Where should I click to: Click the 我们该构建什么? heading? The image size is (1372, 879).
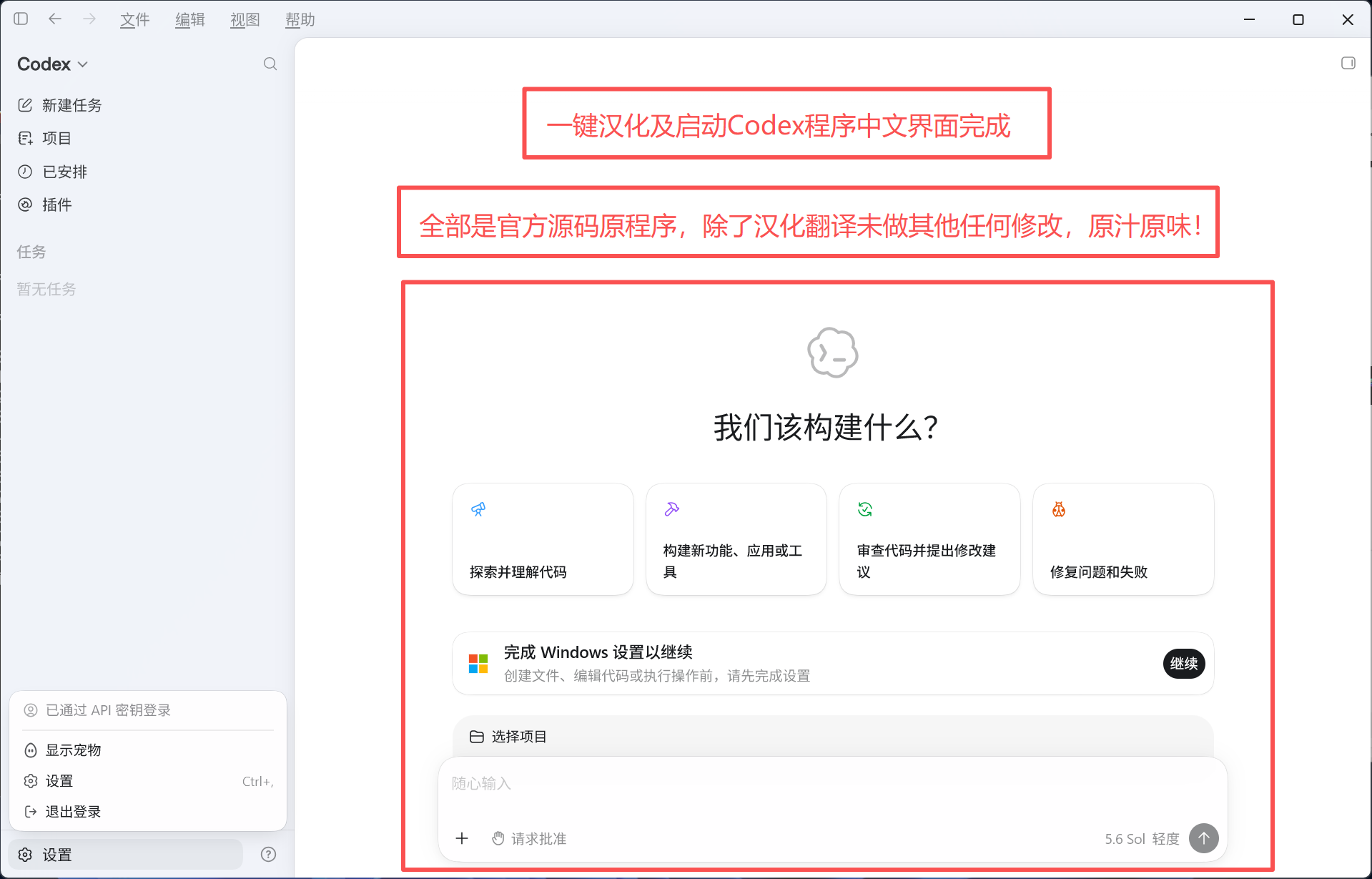coord(826,428)
